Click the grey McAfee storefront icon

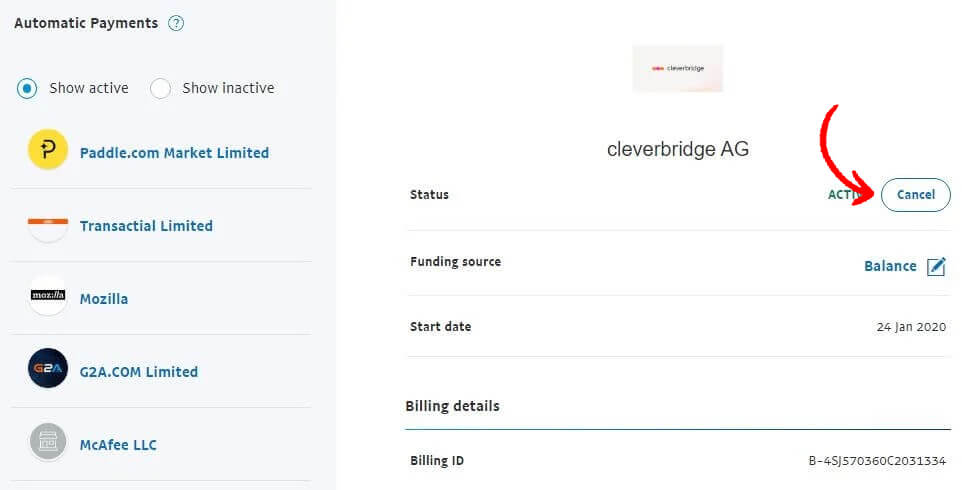click(x=48, y=442)
